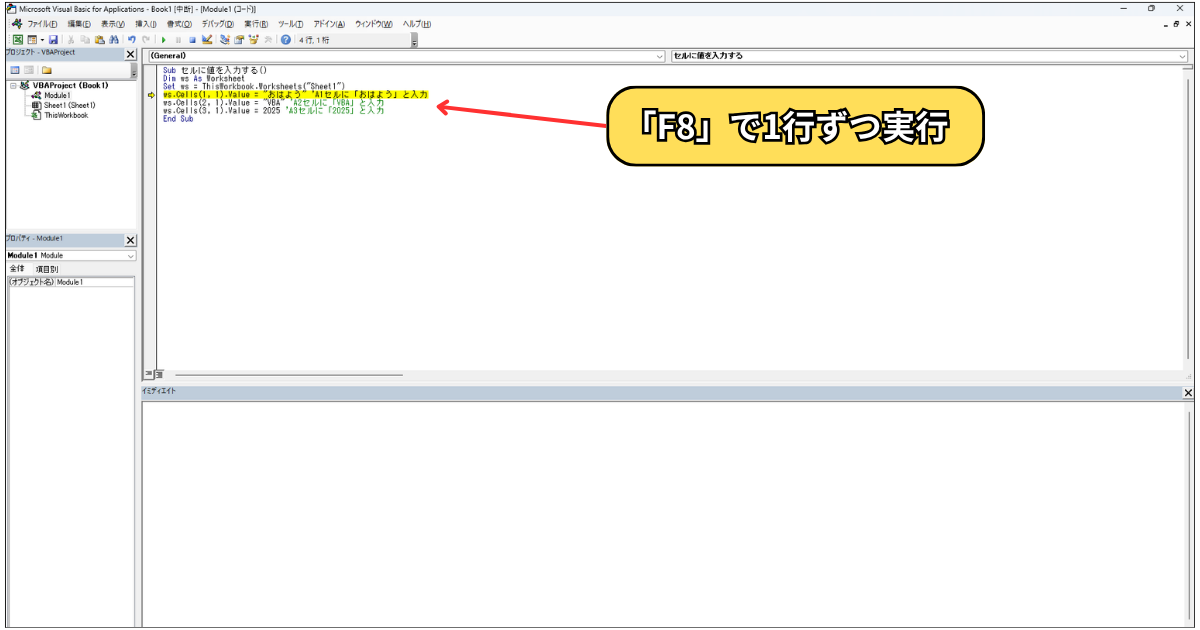Image resolution: width=1200 pixels, height=630 pixels.
Task: Collapse the VBAProject (Book1) tree node
Action: click(13, 85)
